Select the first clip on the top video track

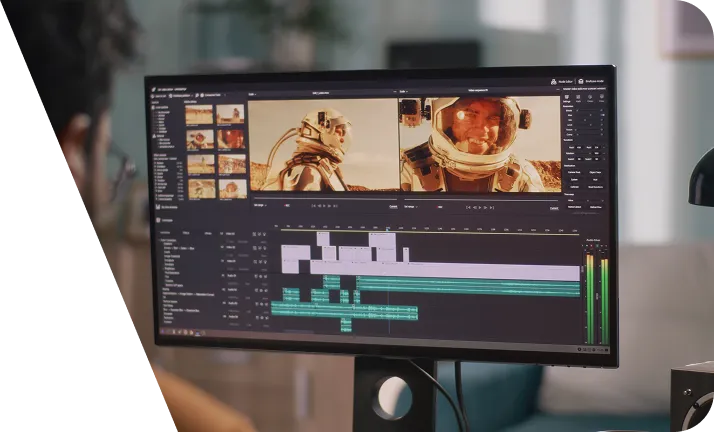[x=323, y=239]
